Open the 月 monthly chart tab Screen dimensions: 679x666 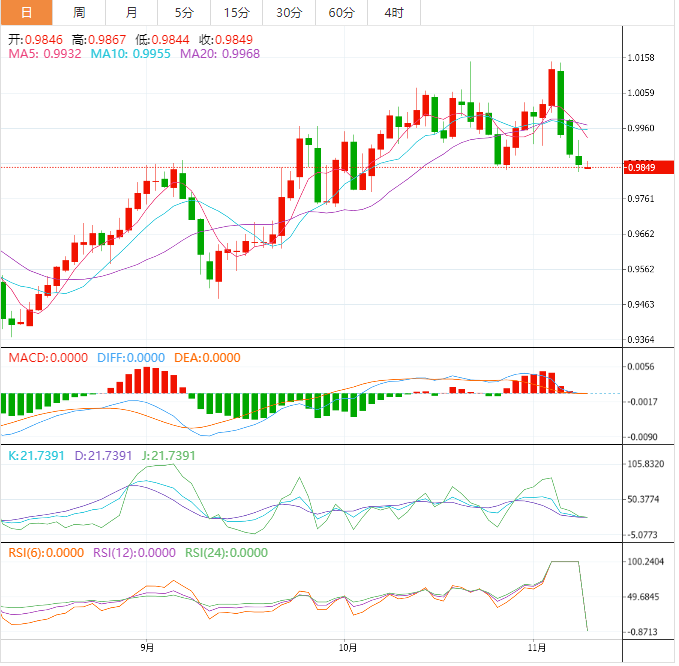pos(132,13)
